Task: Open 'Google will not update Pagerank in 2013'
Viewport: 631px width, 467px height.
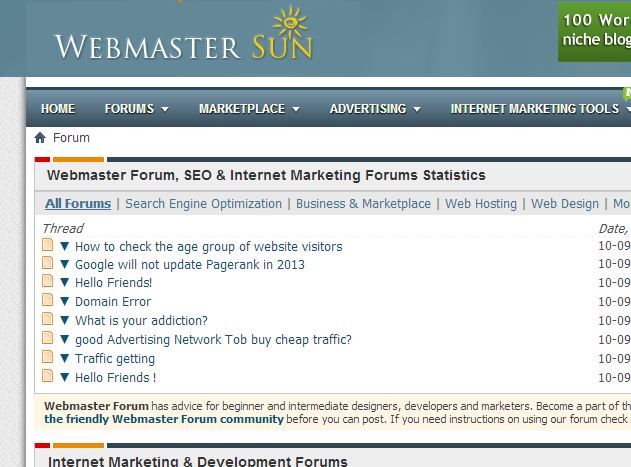Action: [x=190, y=265]
